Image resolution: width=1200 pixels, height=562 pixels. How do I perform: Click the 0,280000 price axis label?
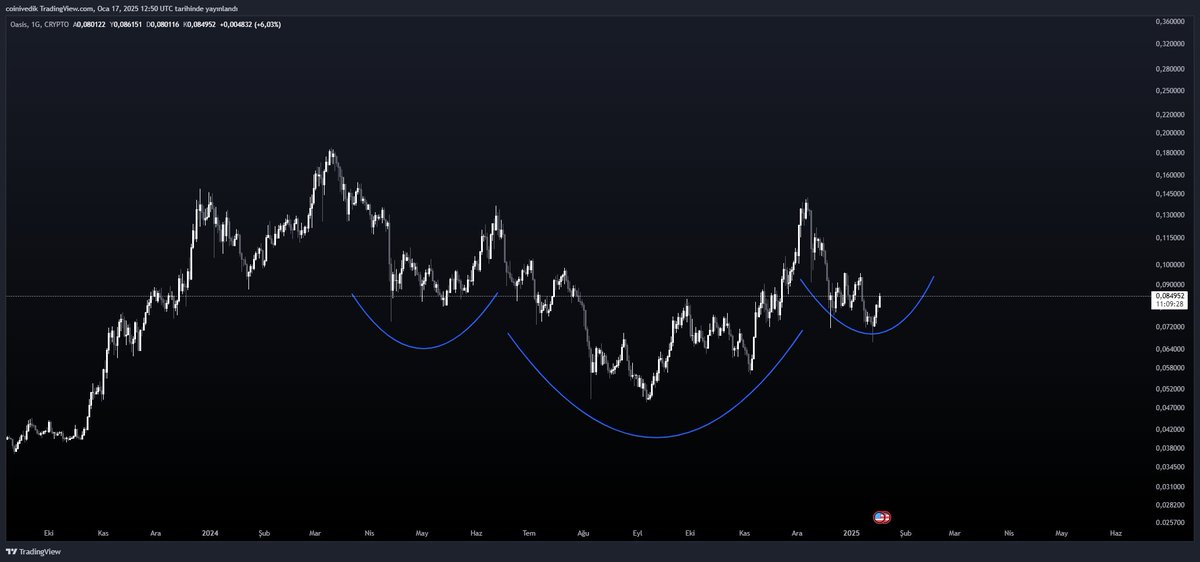(1168, 69)
